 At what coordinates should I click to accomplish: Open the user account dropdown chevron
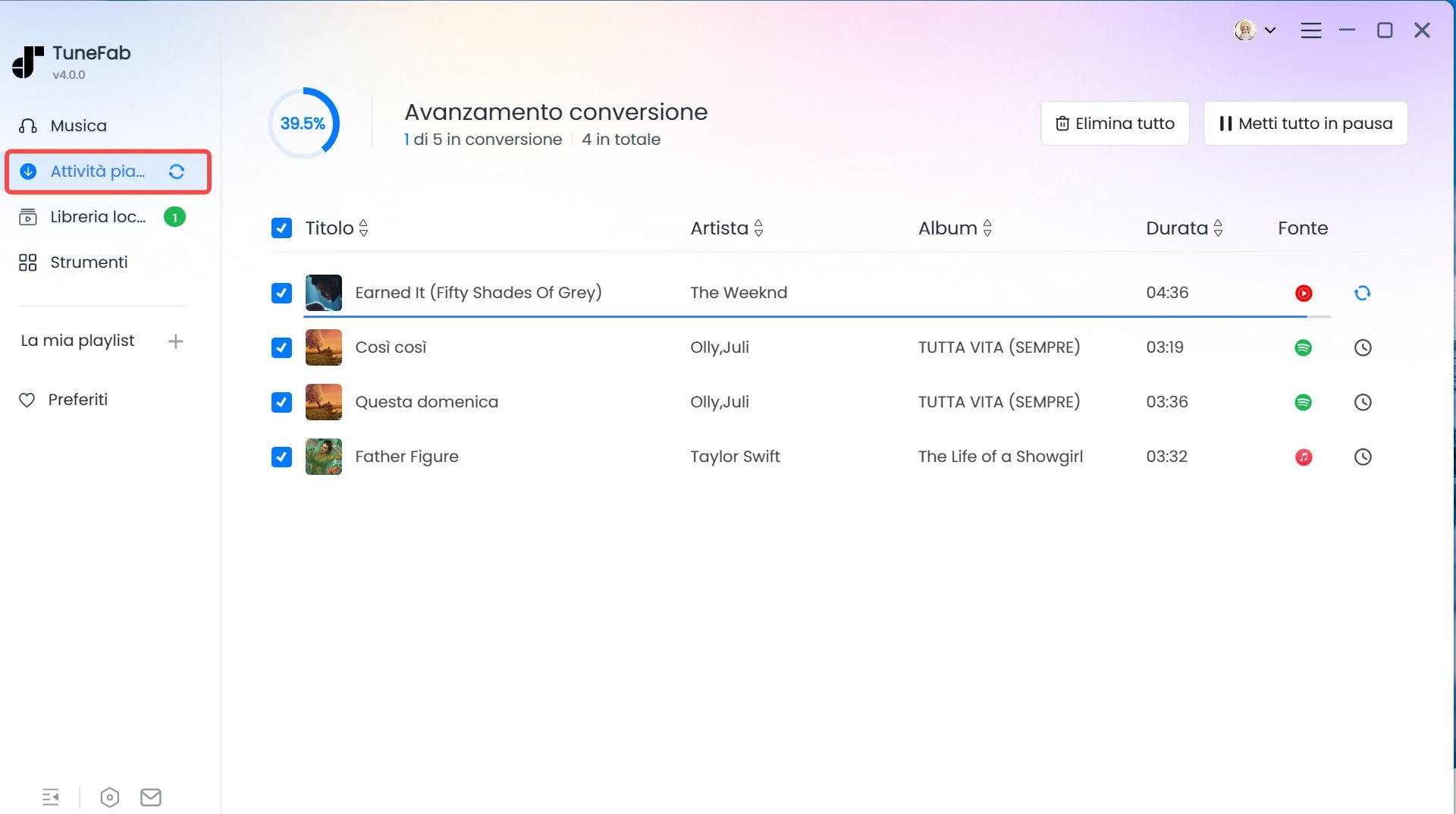coord(1270,30)
